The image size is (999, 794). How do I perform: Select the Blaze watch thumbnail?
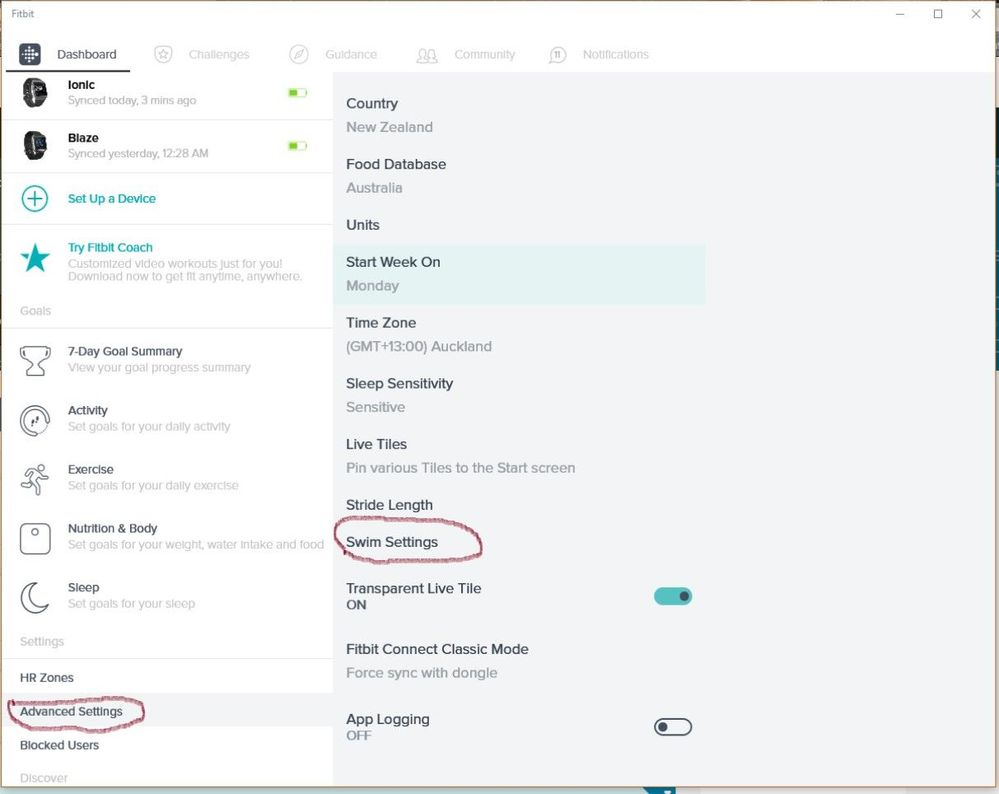35,146
